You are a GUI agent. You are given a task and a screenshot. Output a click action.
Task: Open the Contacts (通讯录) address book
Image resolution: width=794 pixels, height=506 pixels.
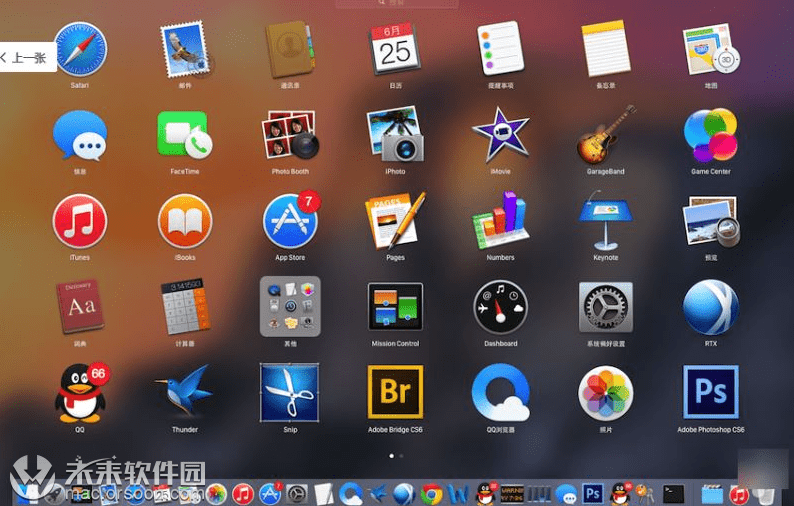click(290, 49)
